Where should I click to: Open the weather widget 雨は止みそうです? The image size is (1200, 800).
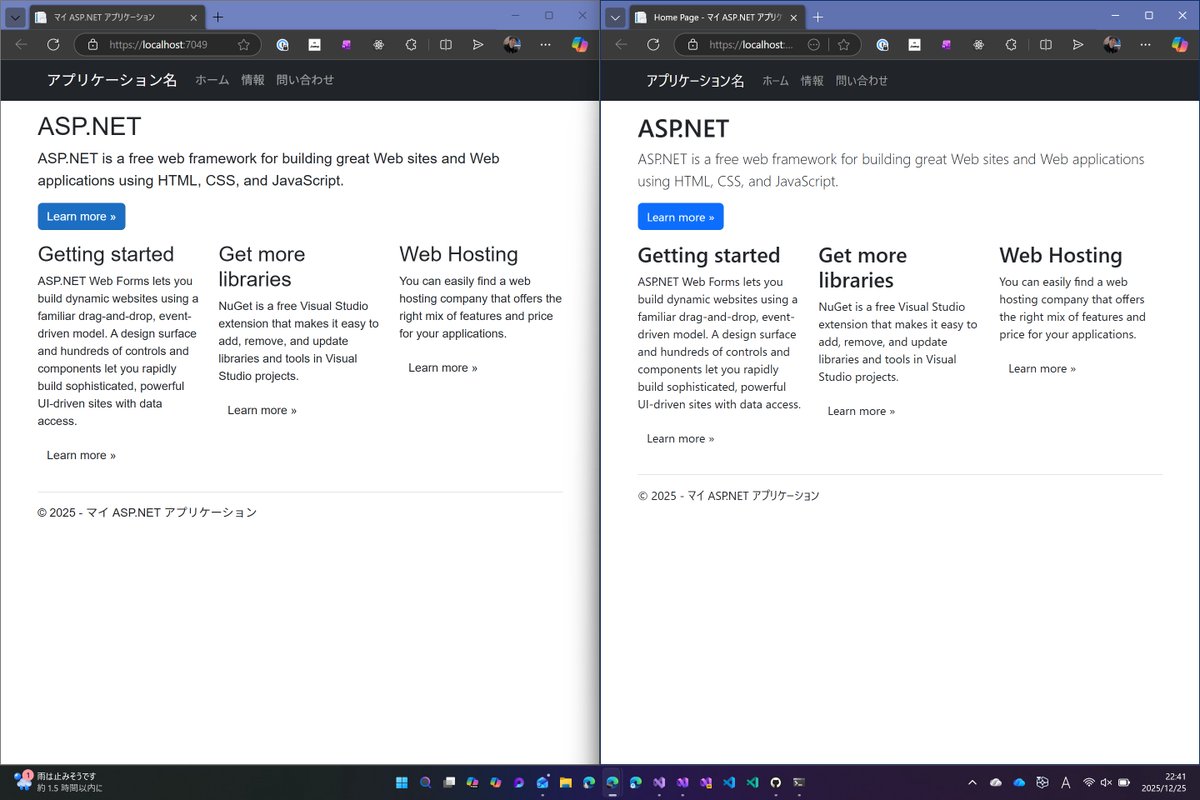(x=56, y=782)
